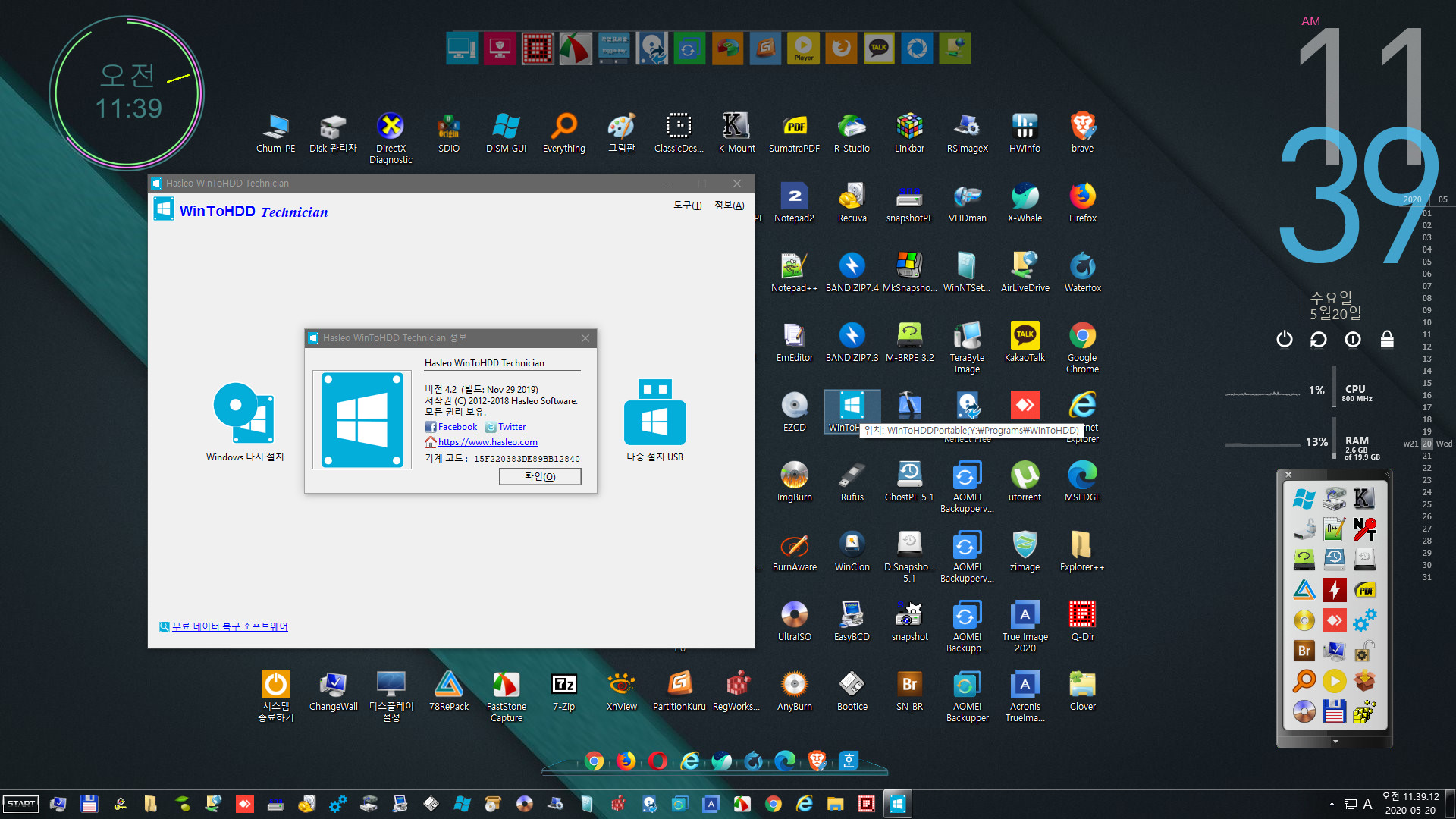Open 7-Zip desktop icon

pyautogui.click(x=564, y=691)
